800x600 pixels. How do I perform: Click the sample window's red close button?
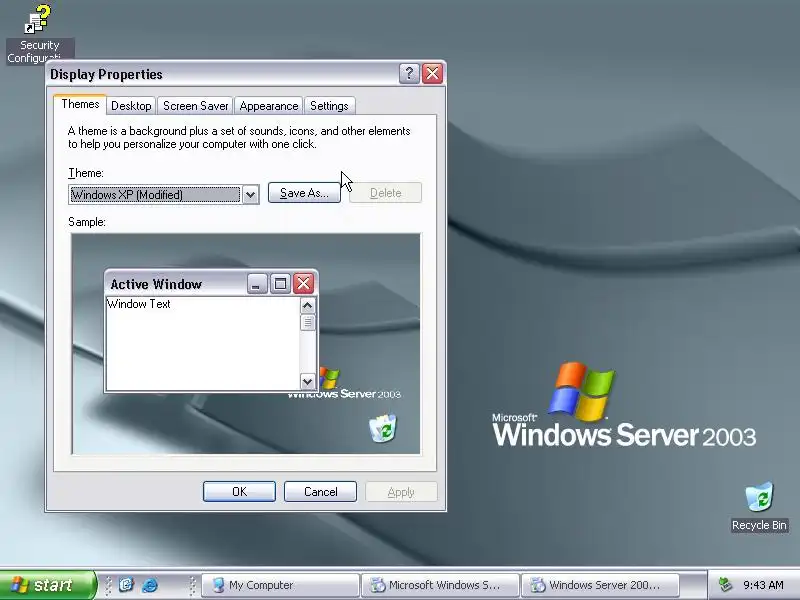[x=304, y=283]
